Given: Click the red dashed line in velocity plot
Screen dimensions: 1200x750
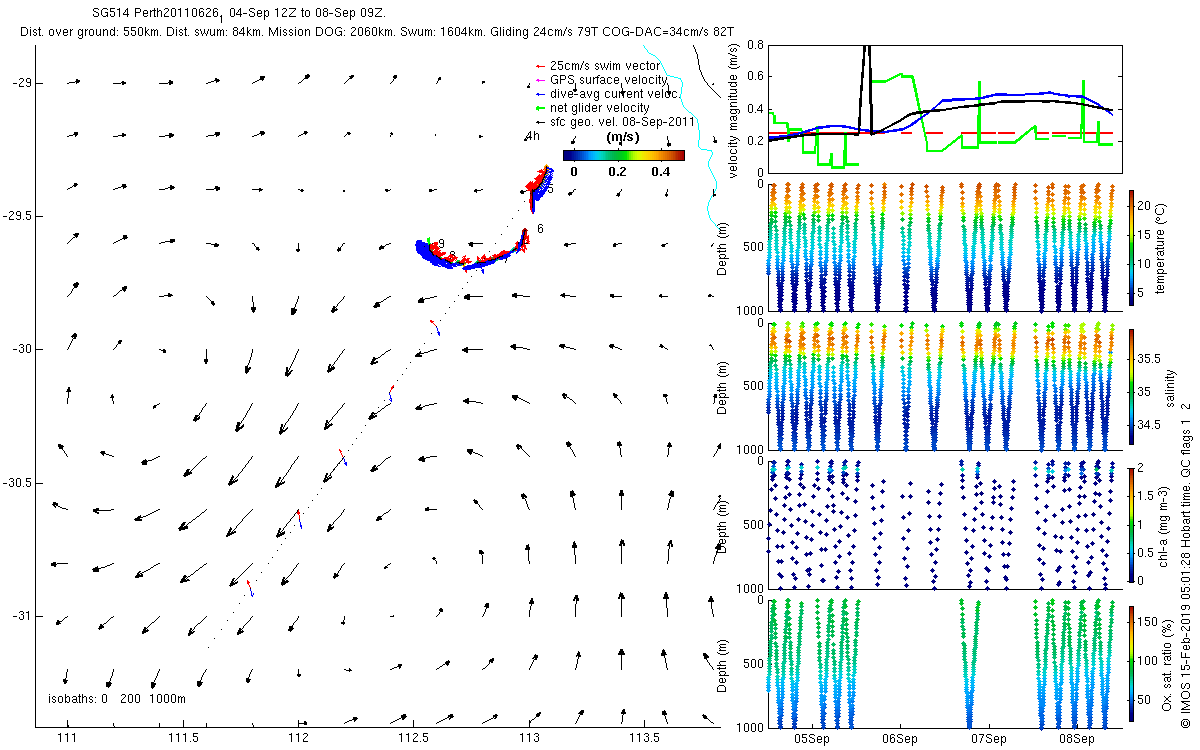Looking at the screenshot, I should tap(940, 133).
